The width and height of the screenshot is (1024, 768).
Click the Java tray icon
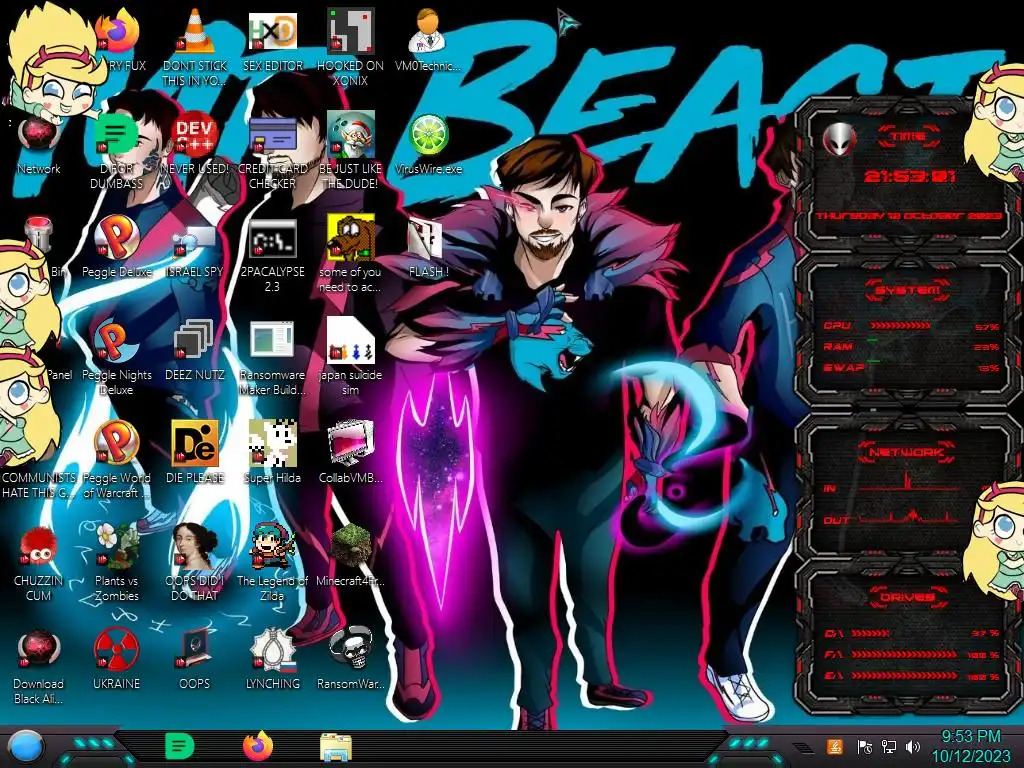[835, 746]
